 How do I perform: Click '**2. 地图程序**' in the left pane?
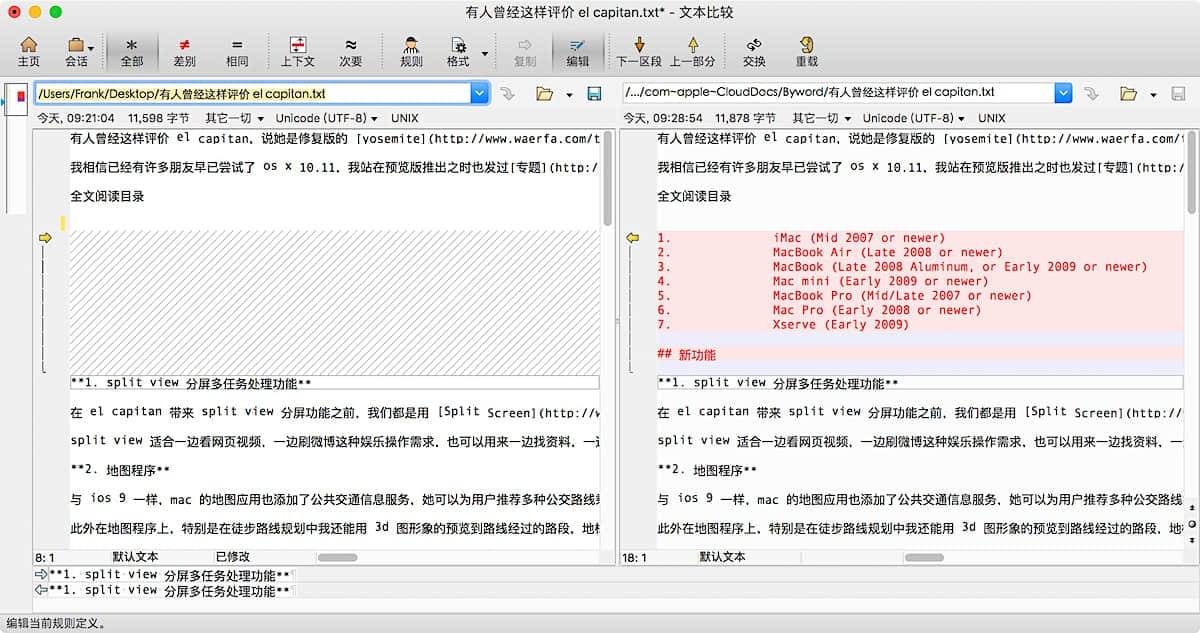pos(120,470)
